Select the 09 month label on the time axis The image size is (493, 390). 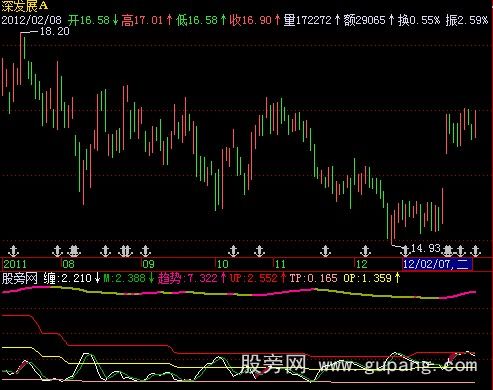(x=148, y=264)
